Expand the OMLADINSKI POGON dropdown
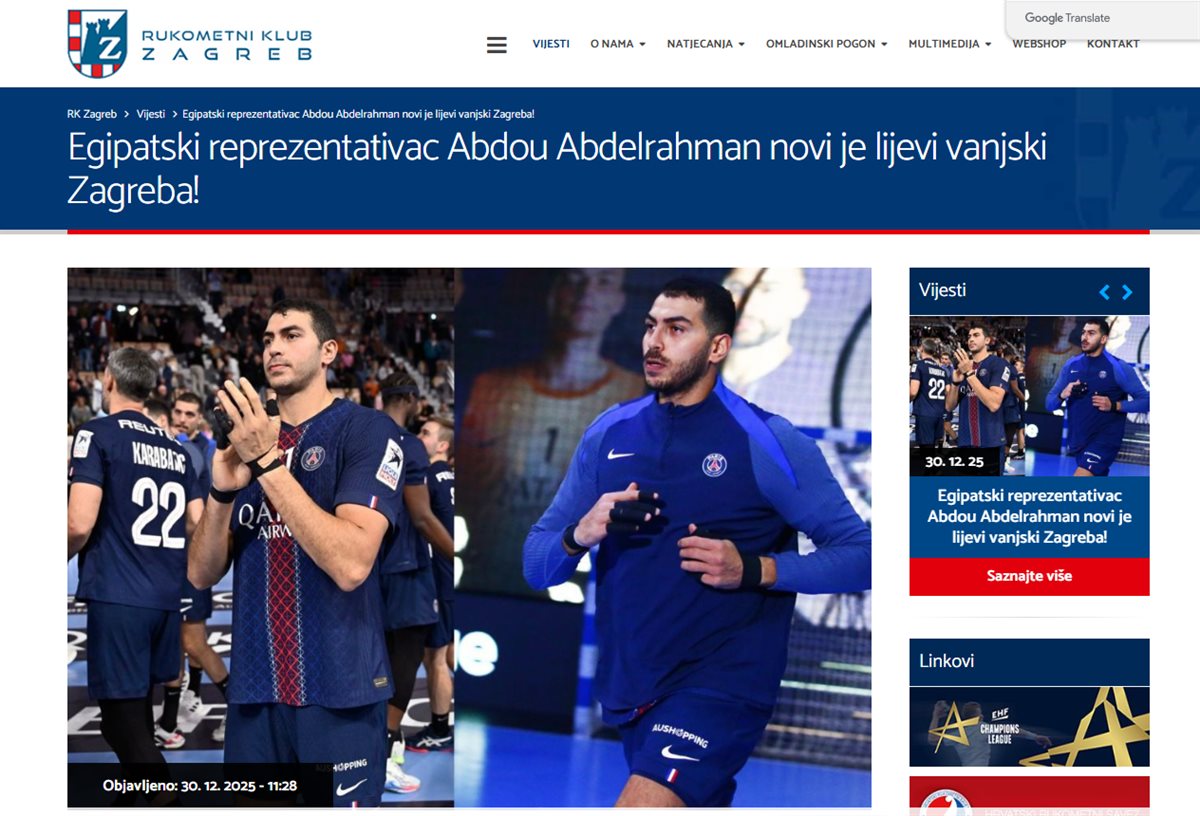Image resolution: width=1200 pixels, height=816 pixels. pyautogui.click(x=827, y=44)
